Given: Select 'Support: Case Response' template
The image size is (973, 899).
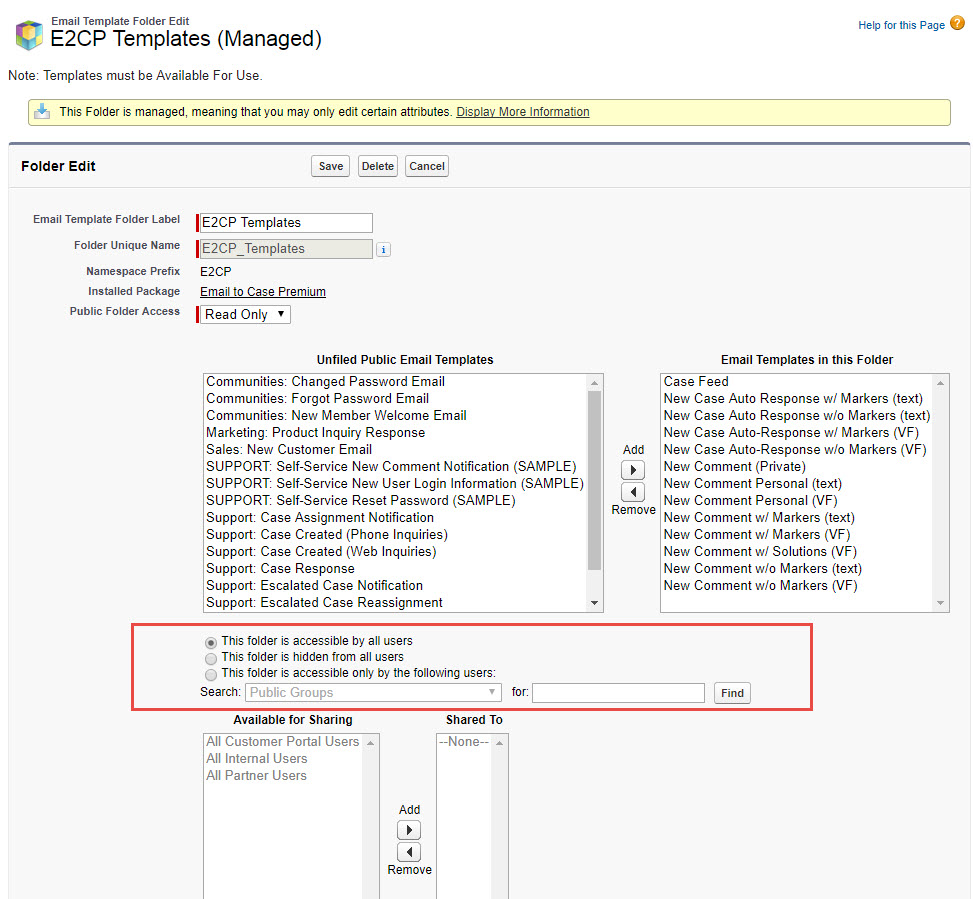Looking at the screenshot, I should tap(280, 568).
